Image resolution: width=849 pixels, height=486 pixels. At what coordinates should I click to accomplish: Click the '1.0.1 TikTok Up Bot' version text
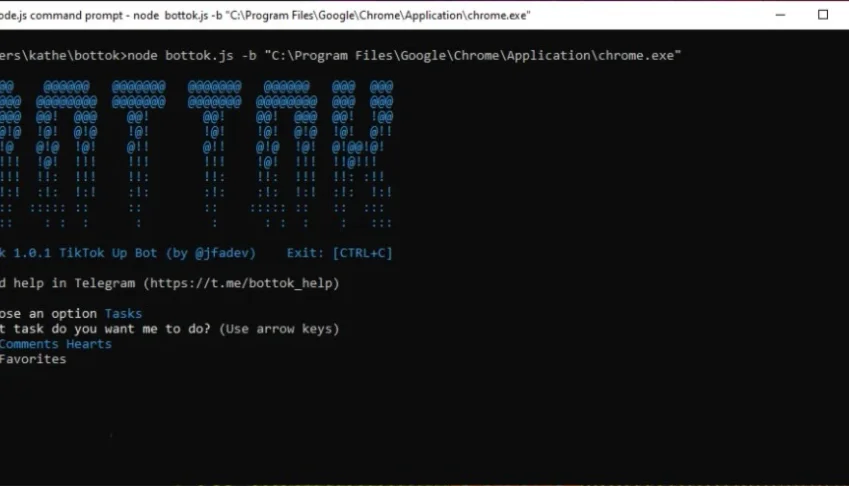coord(85,253)
